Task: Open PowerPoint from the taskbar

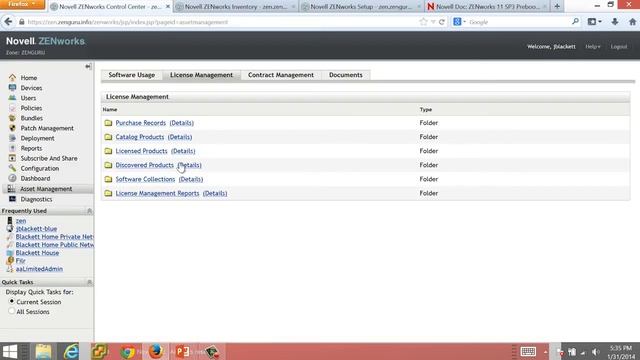Action: [x=182, y=351]
